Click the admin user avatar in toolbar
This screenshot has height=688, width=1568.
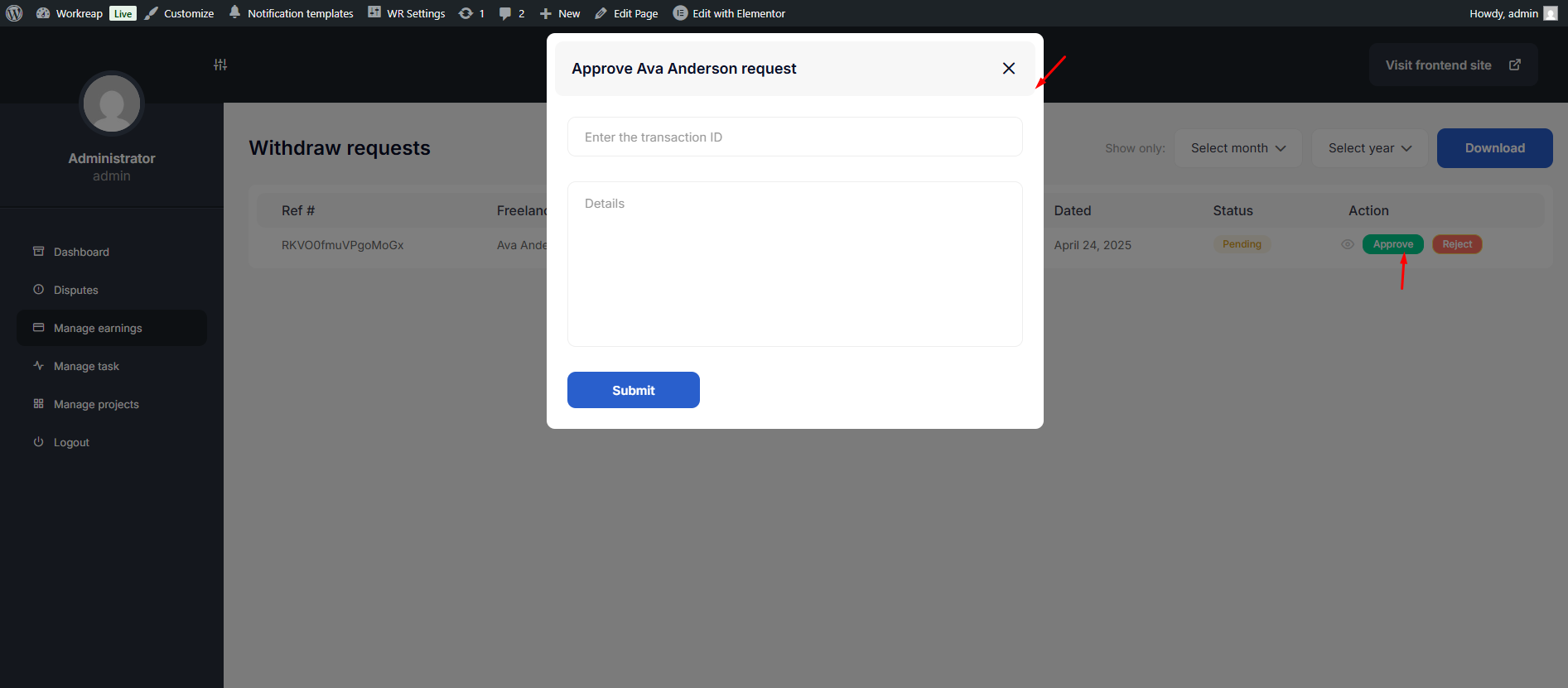1551,13
